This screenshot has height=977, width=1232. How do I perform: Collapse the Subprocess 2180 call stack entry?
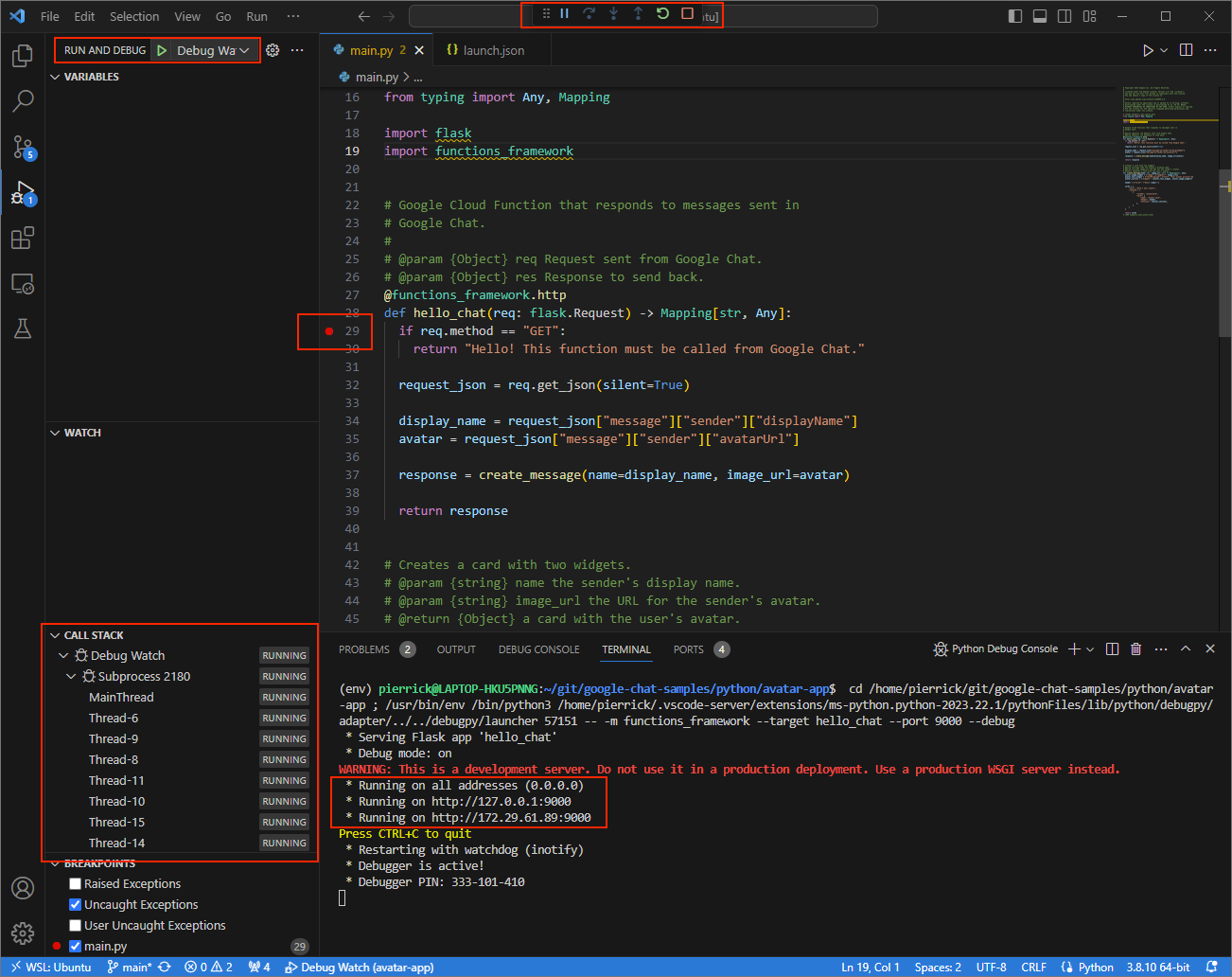click(73, 676)
